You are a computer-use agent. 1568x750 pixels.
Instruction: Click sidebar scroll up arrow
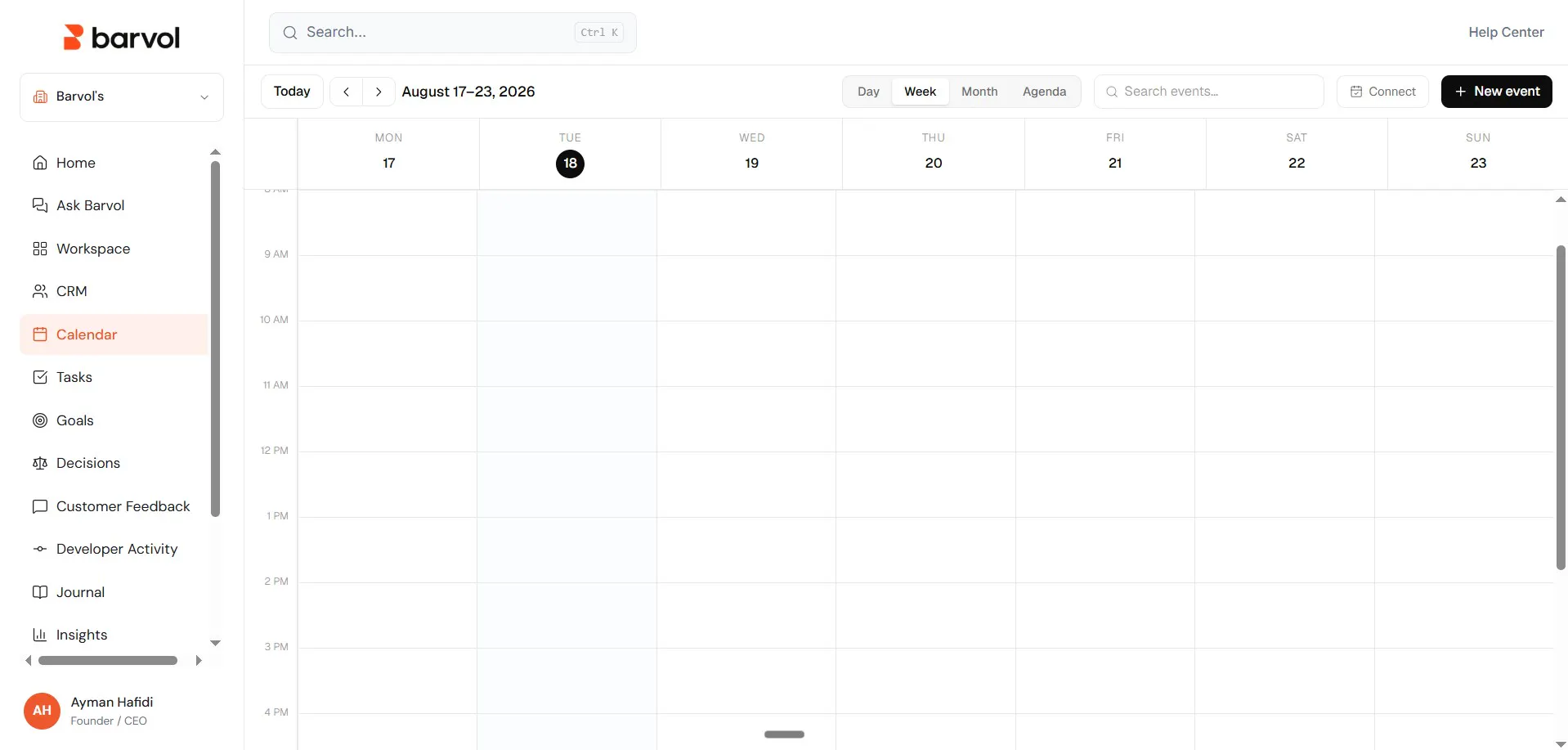coord(215,152)
